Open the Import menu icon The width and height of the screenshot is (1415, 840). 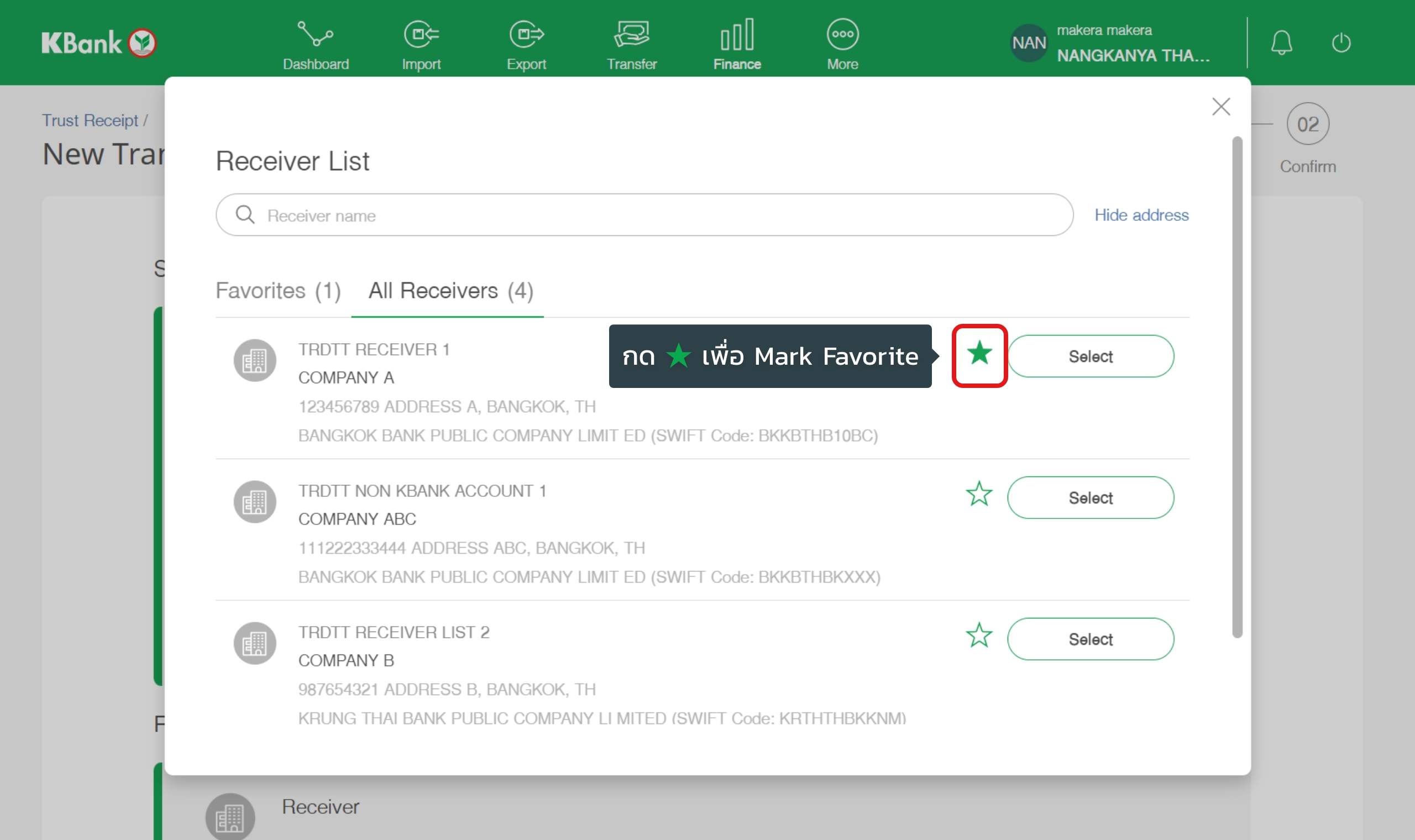[x=421, y=35]
